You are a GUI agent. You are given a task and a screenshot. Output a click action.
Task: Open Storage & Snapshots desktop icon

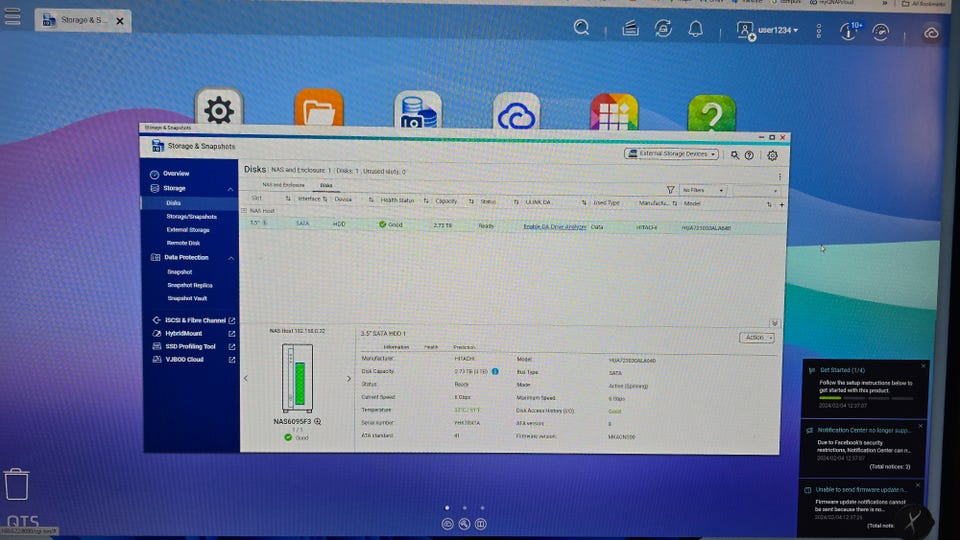tap(418, 111)
